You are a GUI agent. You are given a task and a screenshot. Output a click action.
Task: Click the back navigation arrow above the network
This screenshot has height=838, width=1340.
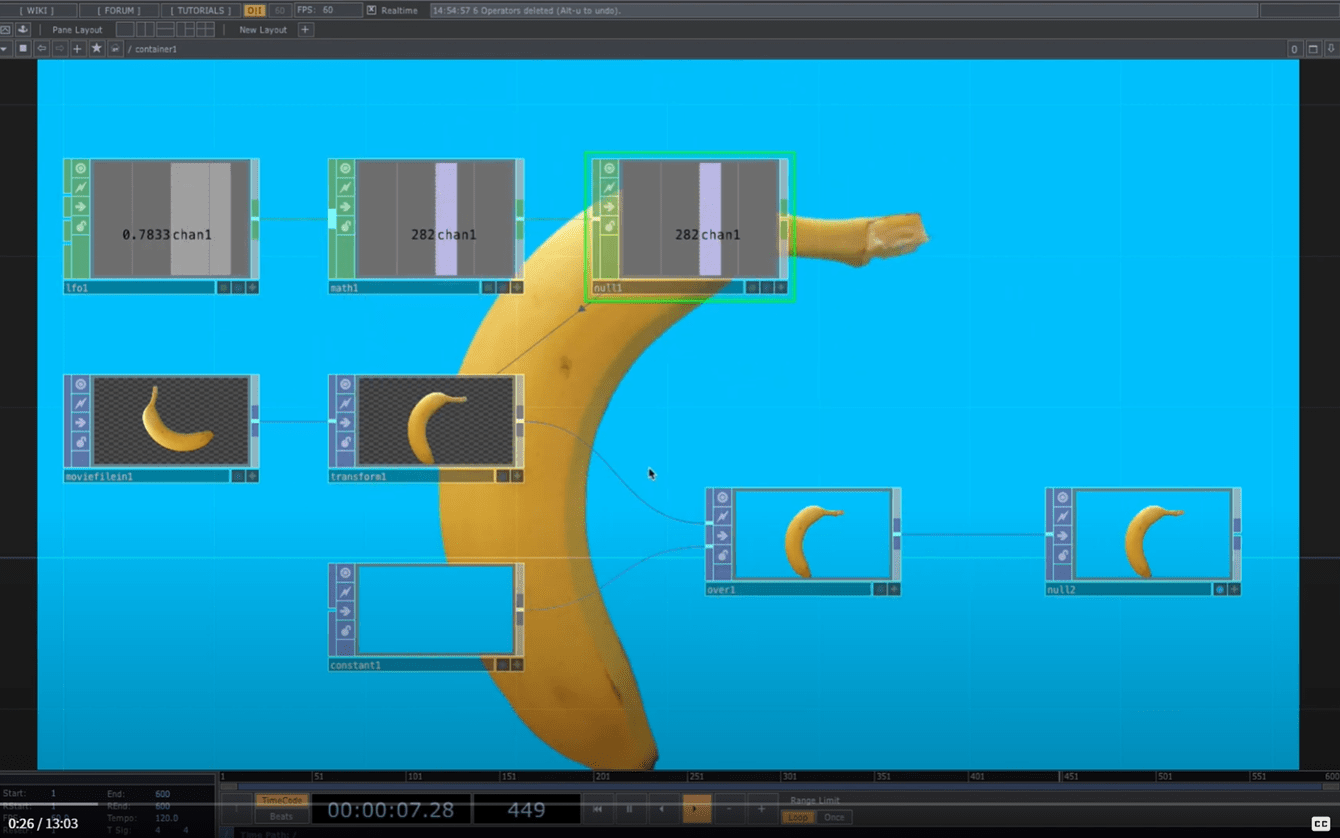click(x=40, y=47)
